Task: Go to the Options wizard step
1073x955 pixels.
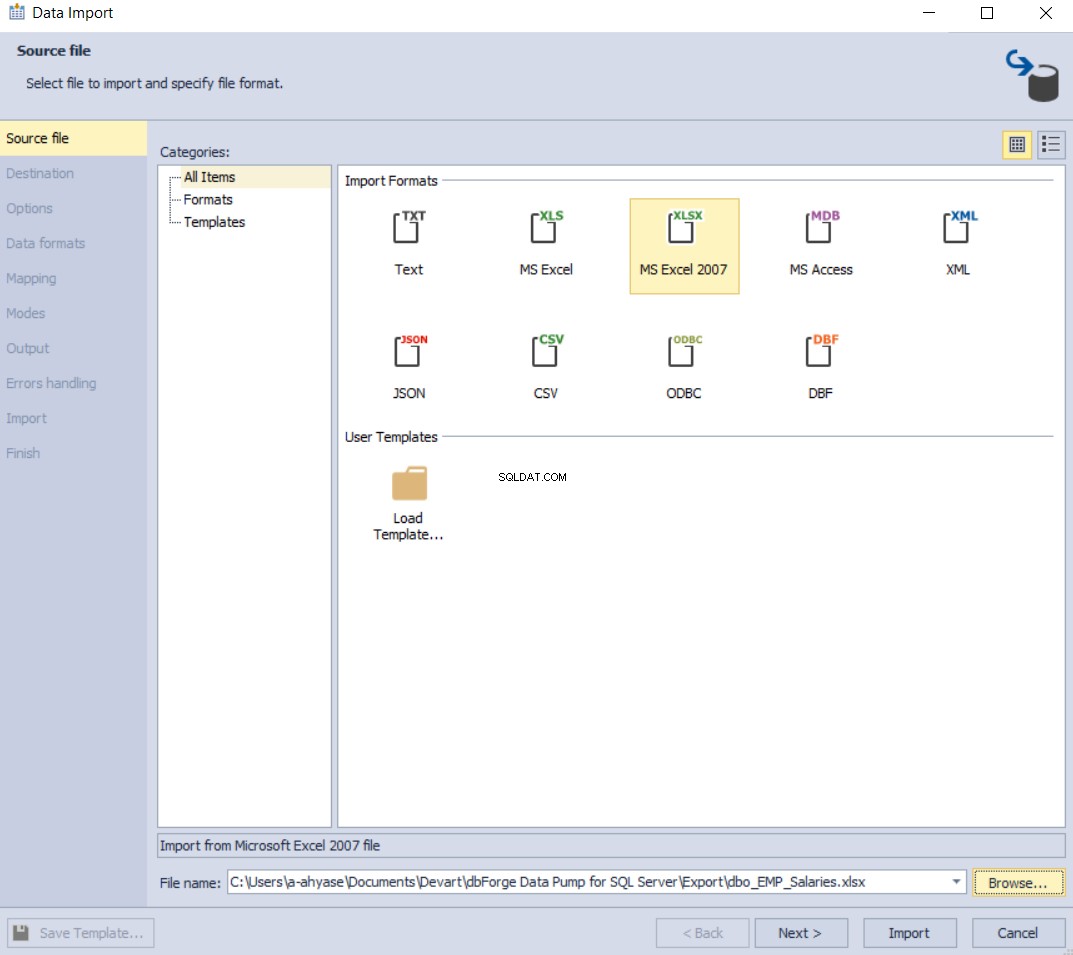Action: (73, 208)
